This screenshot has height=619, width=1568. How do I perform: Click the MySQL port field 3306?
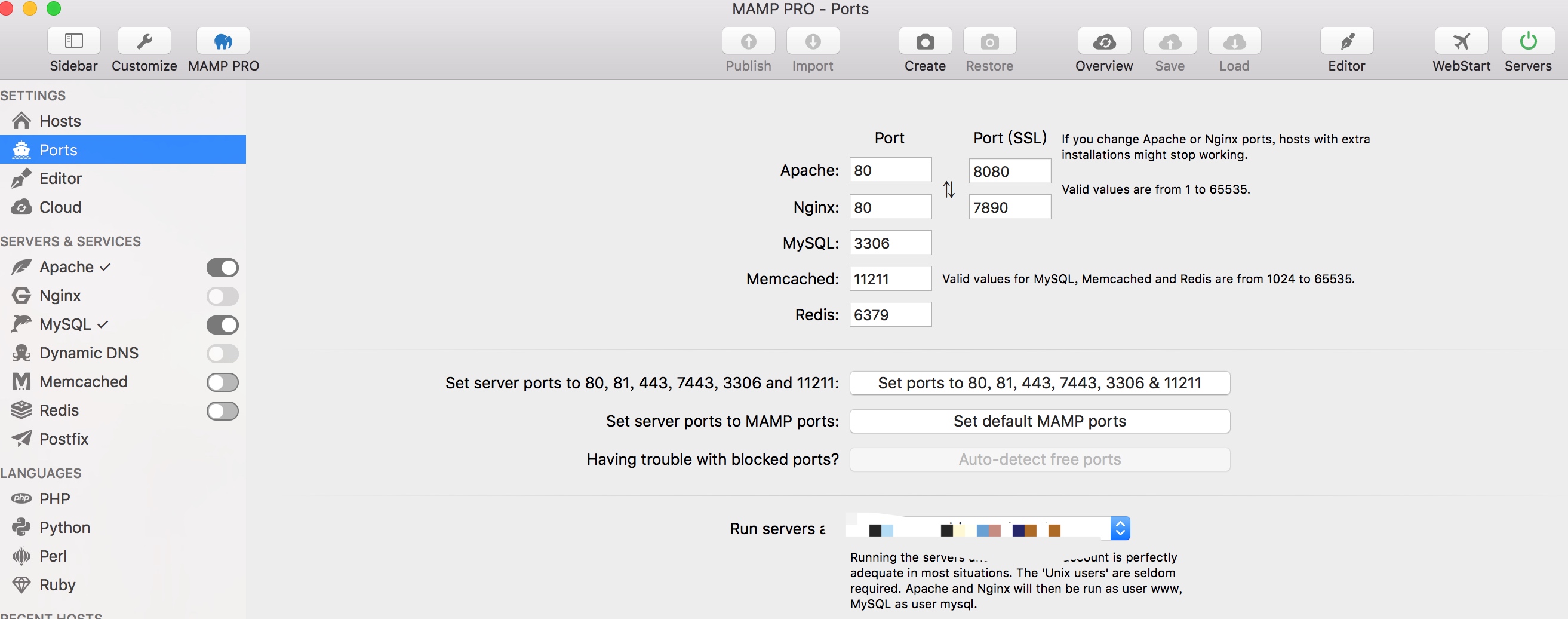pyautogui.click(x=890, y=243)
